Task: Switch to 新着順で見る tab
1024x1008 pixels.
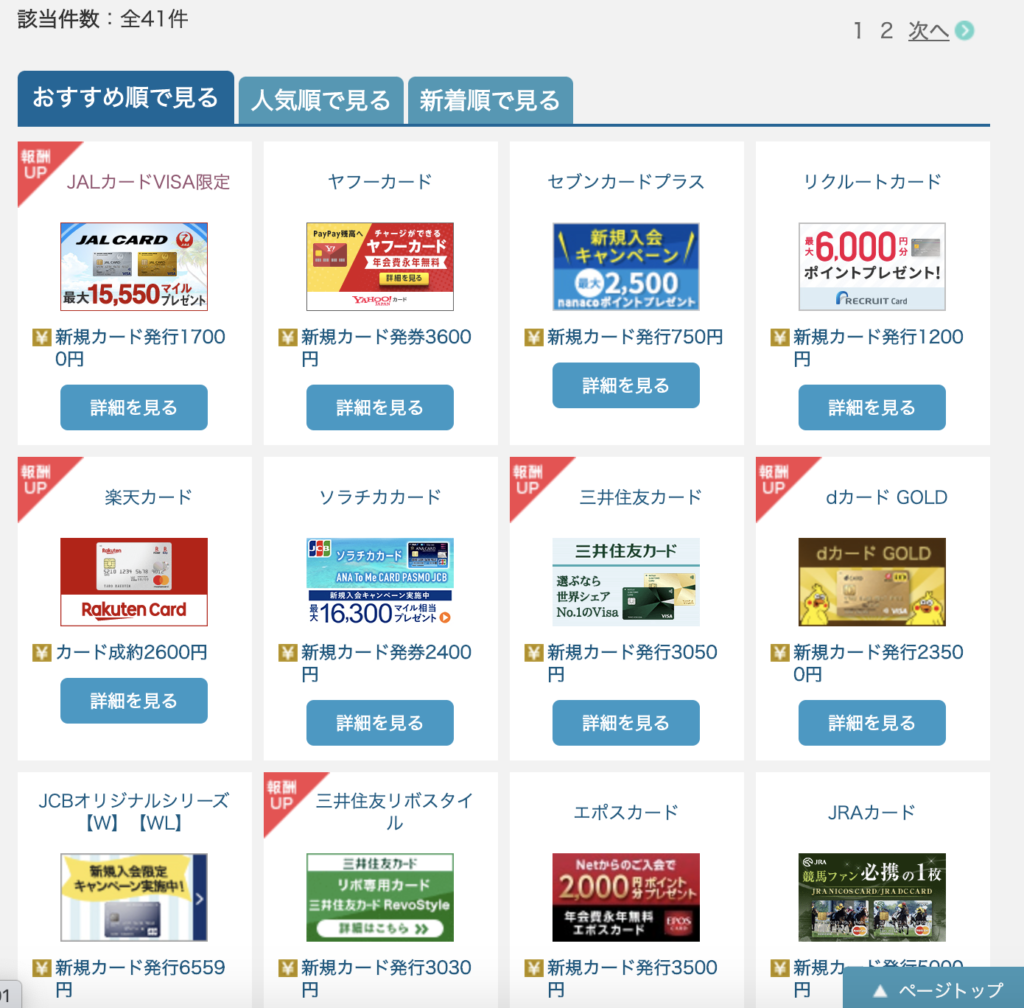Action: 490,101
